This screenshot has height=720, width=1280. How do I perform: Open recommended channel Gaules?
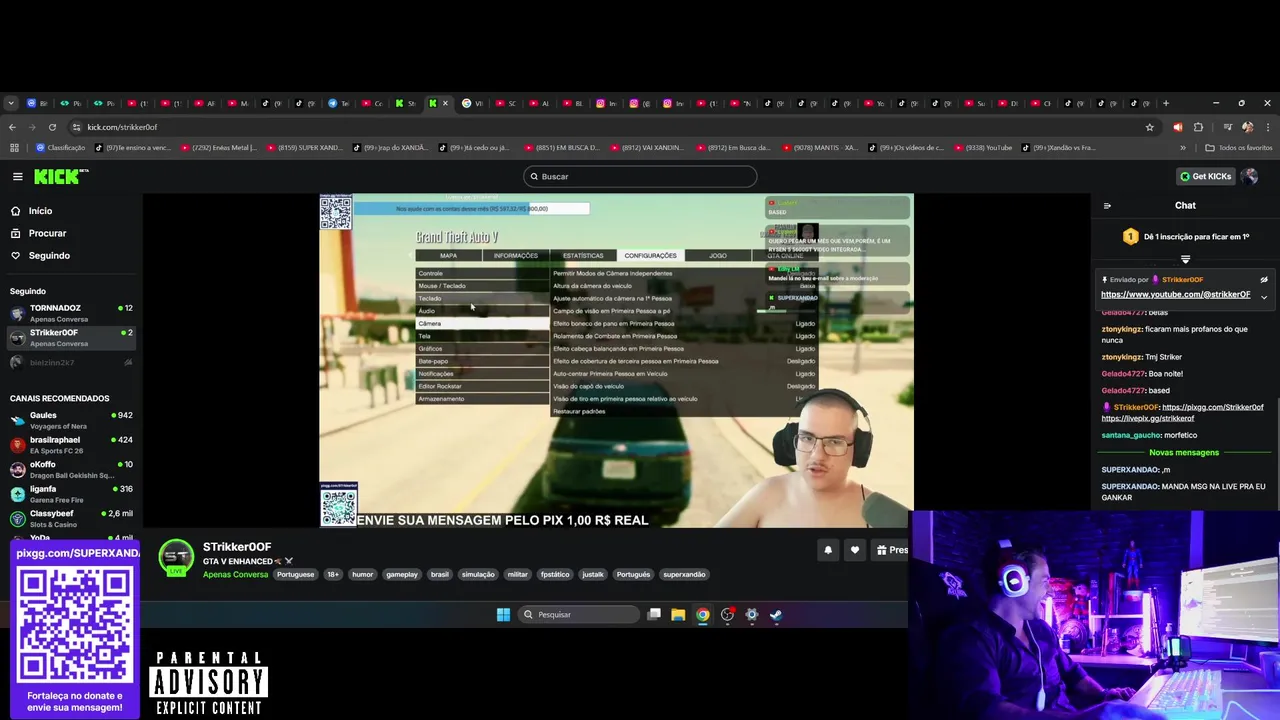70,420
